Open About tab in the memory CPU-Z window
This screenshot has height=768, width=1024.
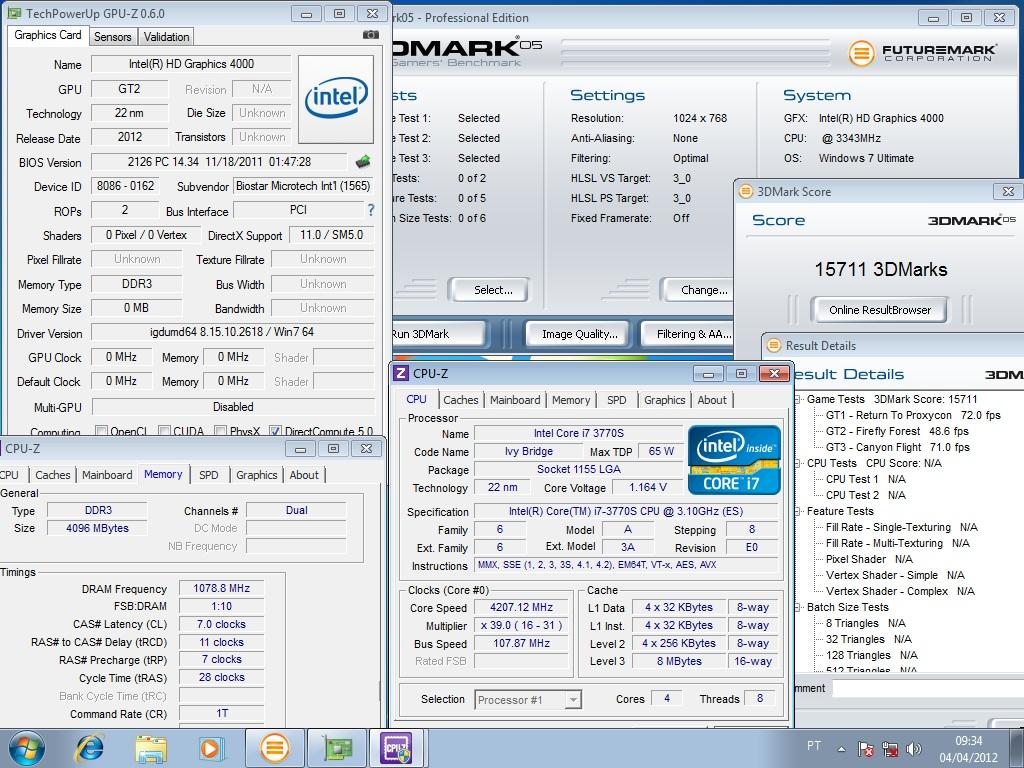coord(304,475)
